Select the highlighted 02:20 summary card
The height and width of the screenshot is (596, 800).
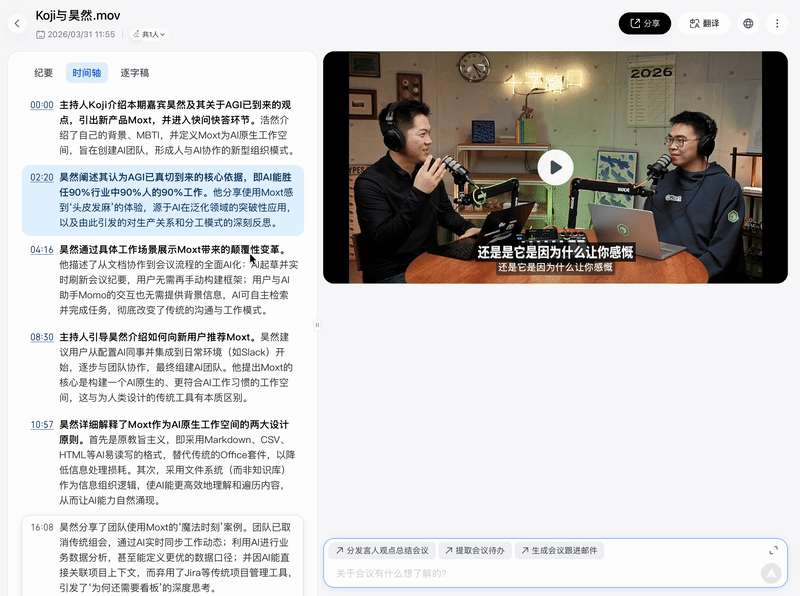pos(163,200)
